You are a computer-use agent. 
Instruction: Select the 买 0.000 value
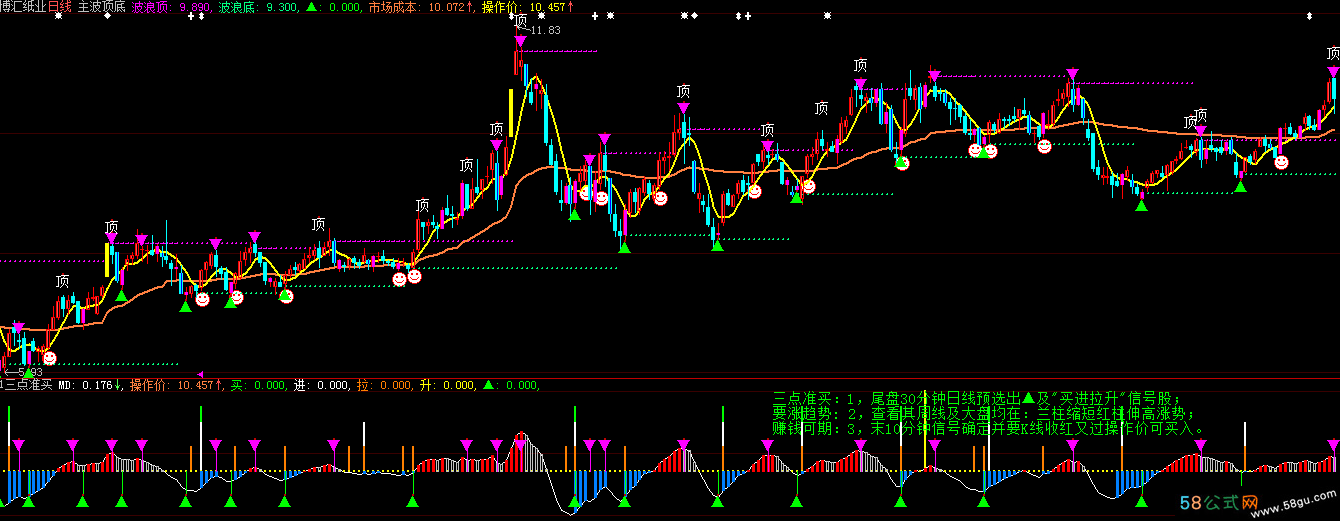258,385
